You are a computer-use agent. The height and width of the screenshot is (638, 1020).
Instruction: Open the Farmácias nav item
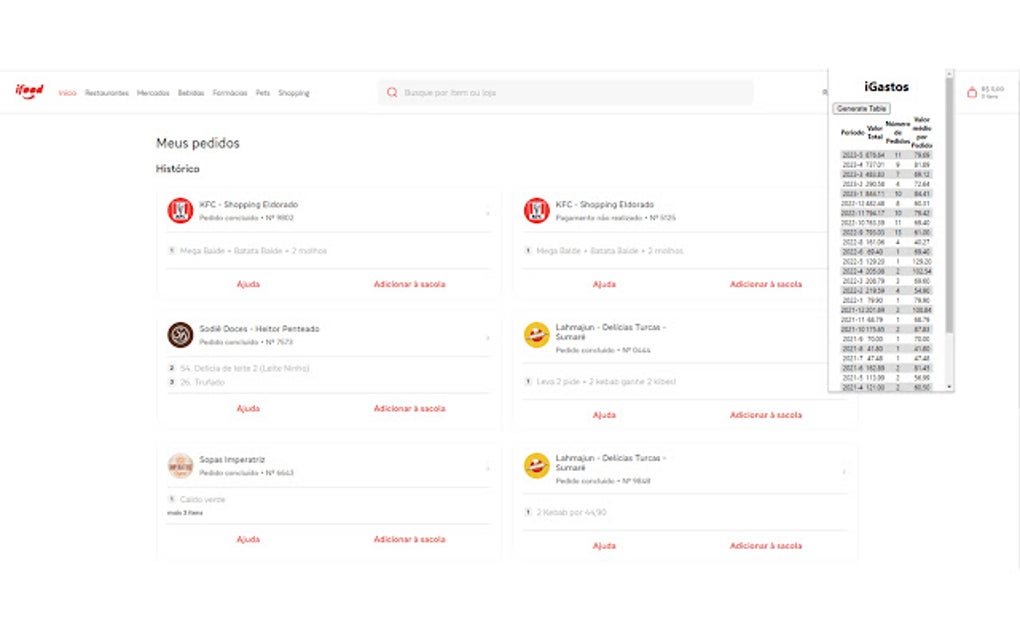(x=230, y=93)
